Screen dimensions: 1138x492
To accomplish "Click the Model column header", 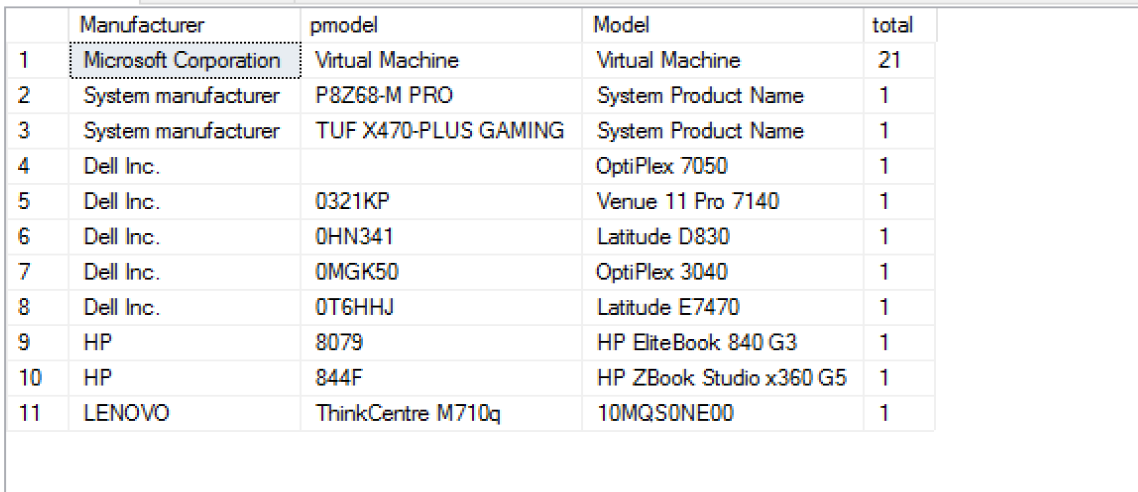I will tap(621, 25).
